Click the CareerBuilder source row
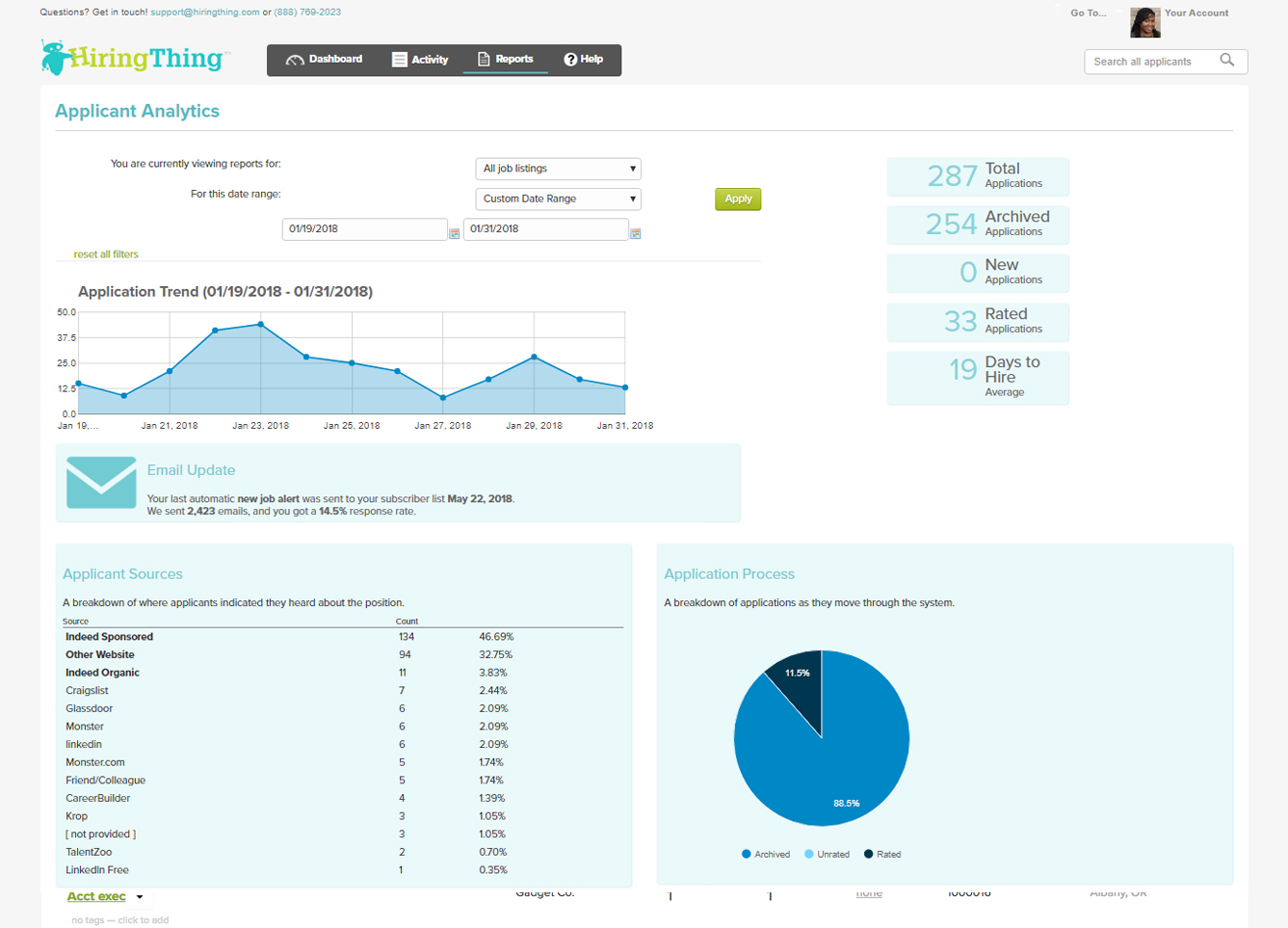 (x=343, y=799)
